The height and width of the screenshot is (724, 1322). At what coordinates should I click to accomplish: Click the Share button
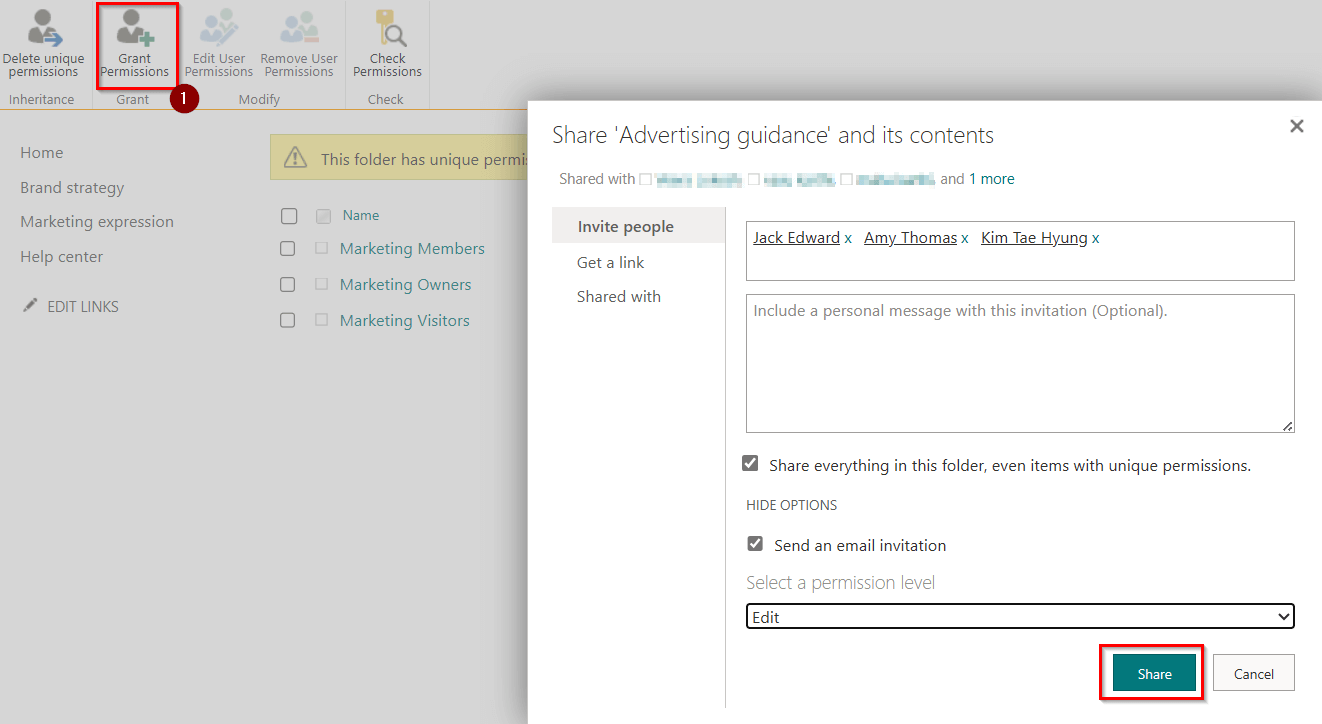[1154, 674]
